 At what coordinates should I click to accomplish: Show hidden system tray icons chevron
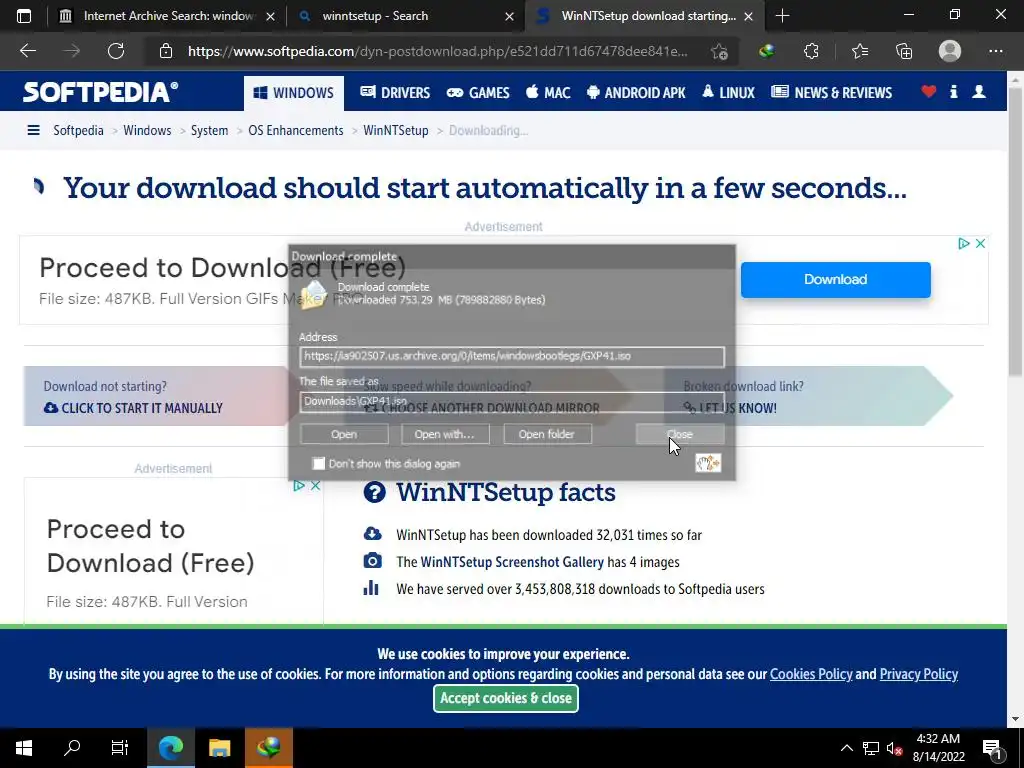[x=846, y=748]
